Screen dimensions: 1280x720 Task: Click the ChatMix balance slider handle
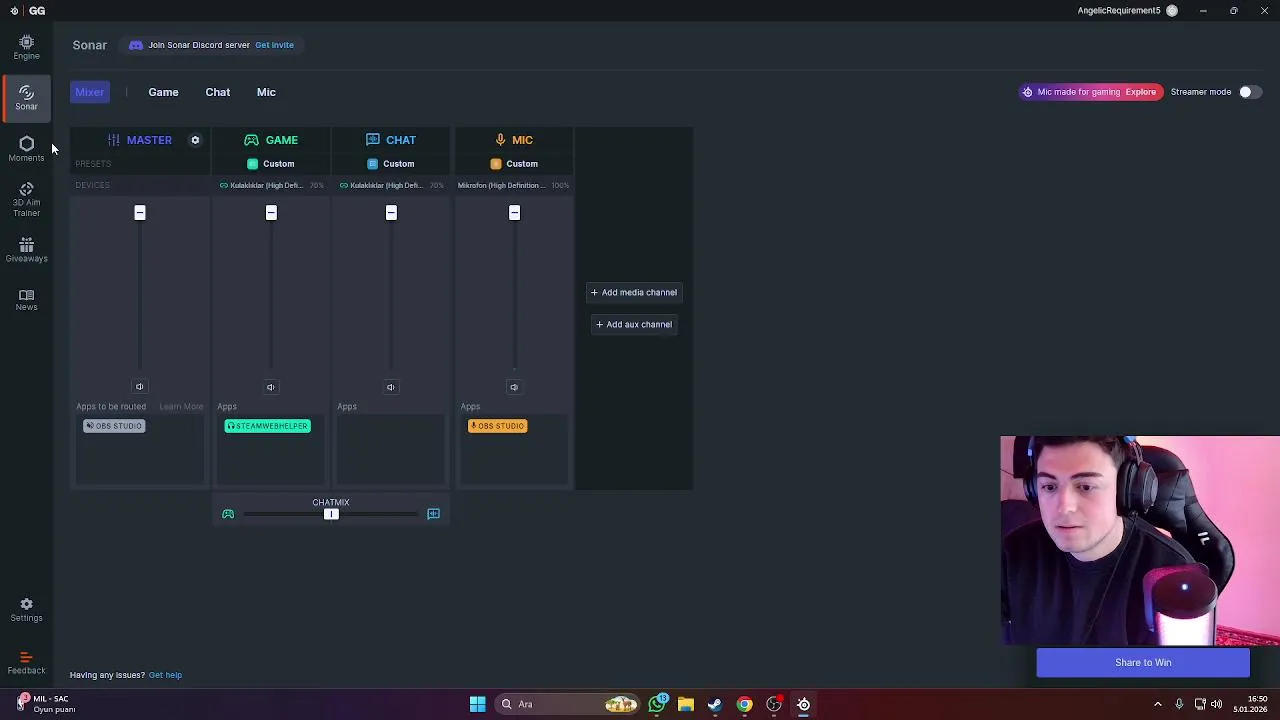(331, 514)
